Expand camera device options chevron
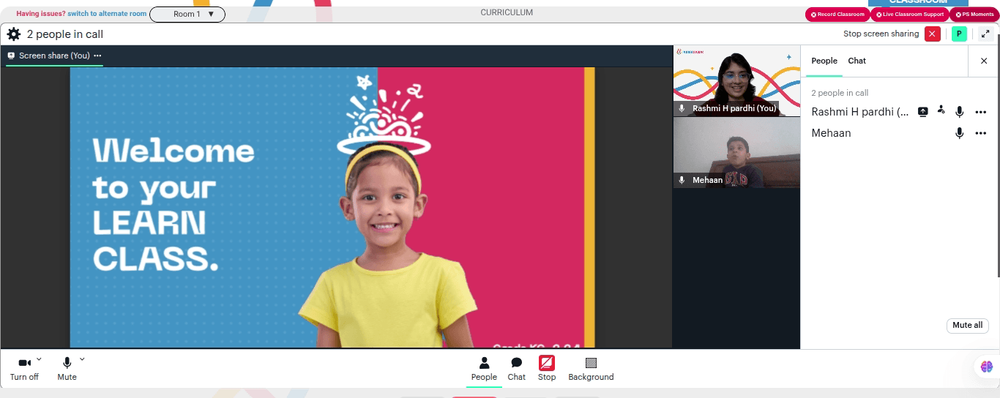The height and width of the screenshot is (398, 1000). pyautogui.click(x=39, y=359)
